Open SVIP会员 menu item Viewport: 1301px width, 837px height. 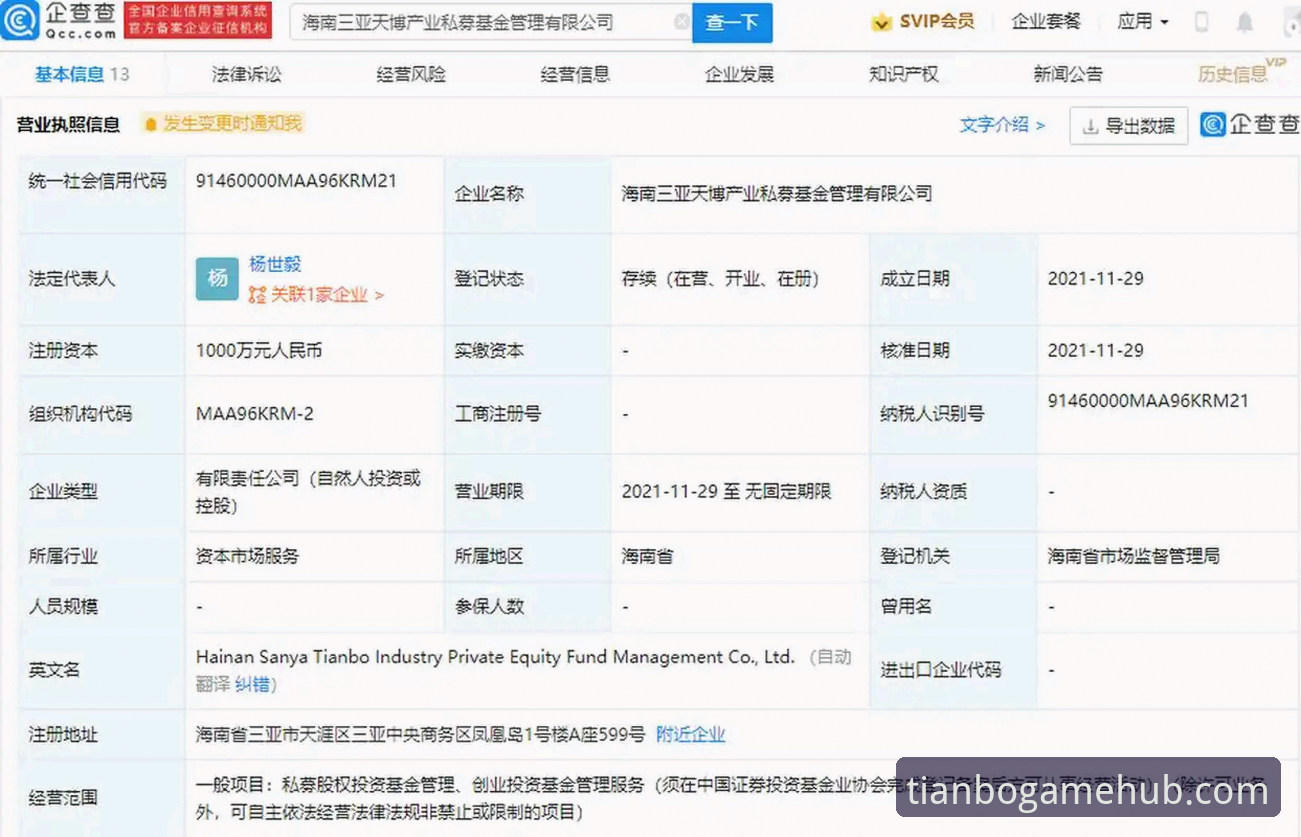coord(922,22)
